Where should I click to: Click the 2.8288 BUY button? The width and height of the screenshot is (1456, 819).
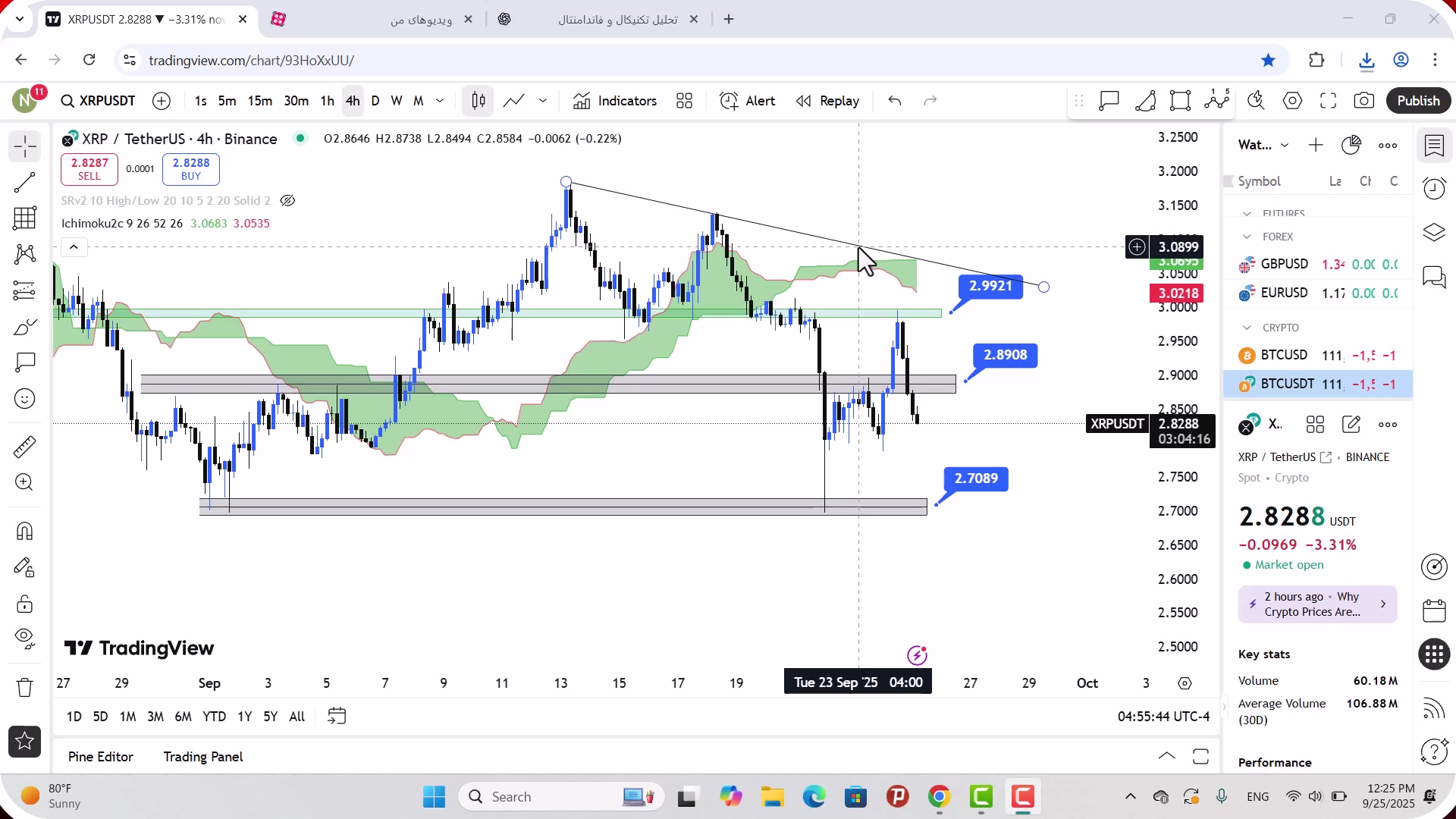(x=191, y=169)
